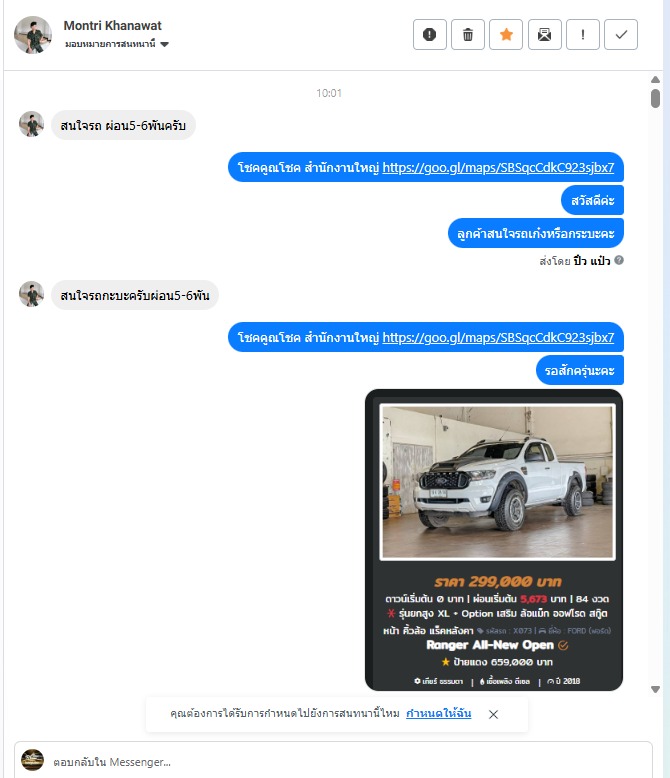This screenshot has width=670, height=778.
Task: Click the exclamation priority icon
Action: pos(583,35)
